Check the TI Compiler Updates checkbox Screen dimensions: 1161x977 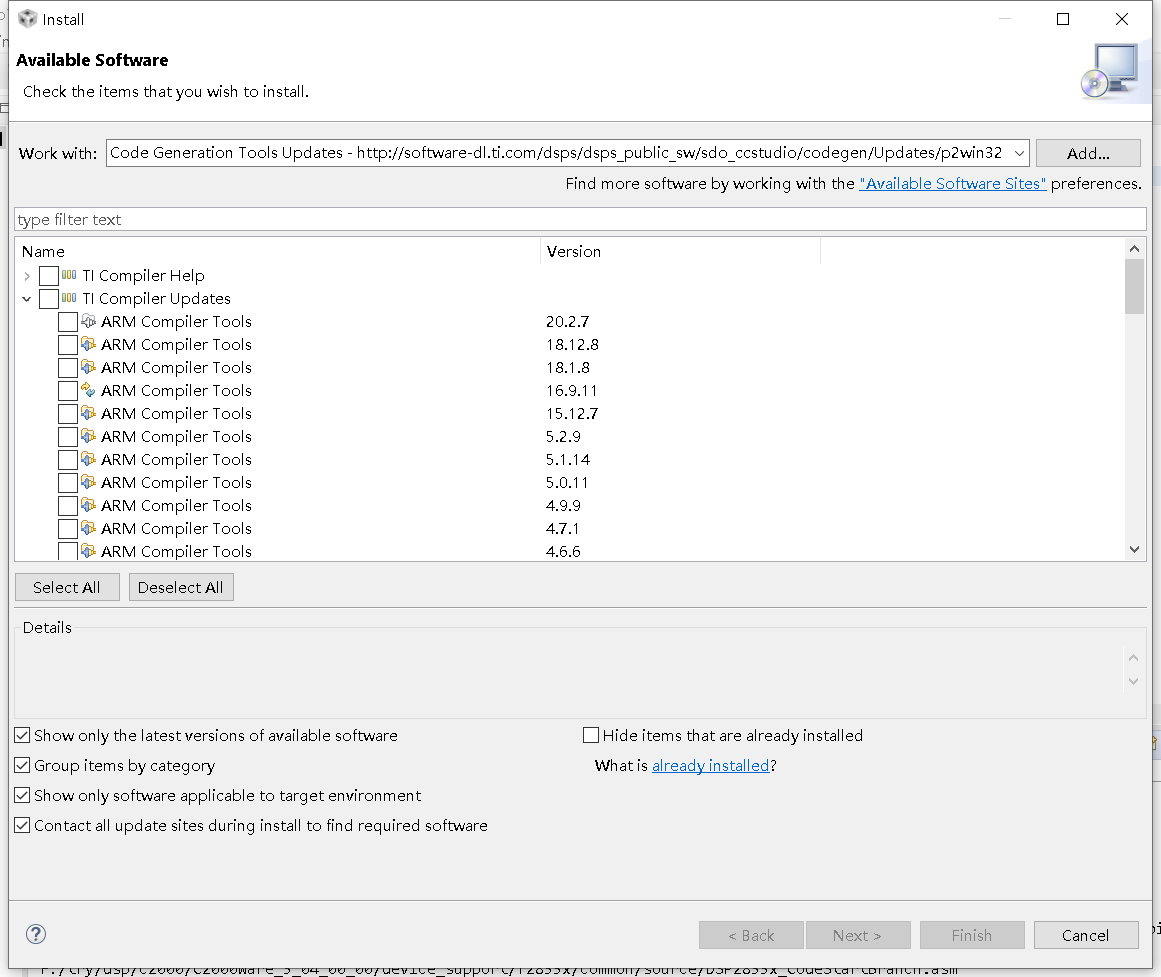(49, 299)
